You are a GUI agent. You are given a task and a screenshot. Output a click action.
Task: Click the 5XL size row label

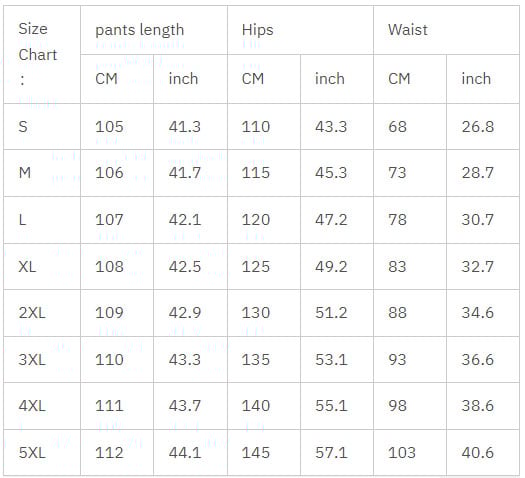point(42,453)
